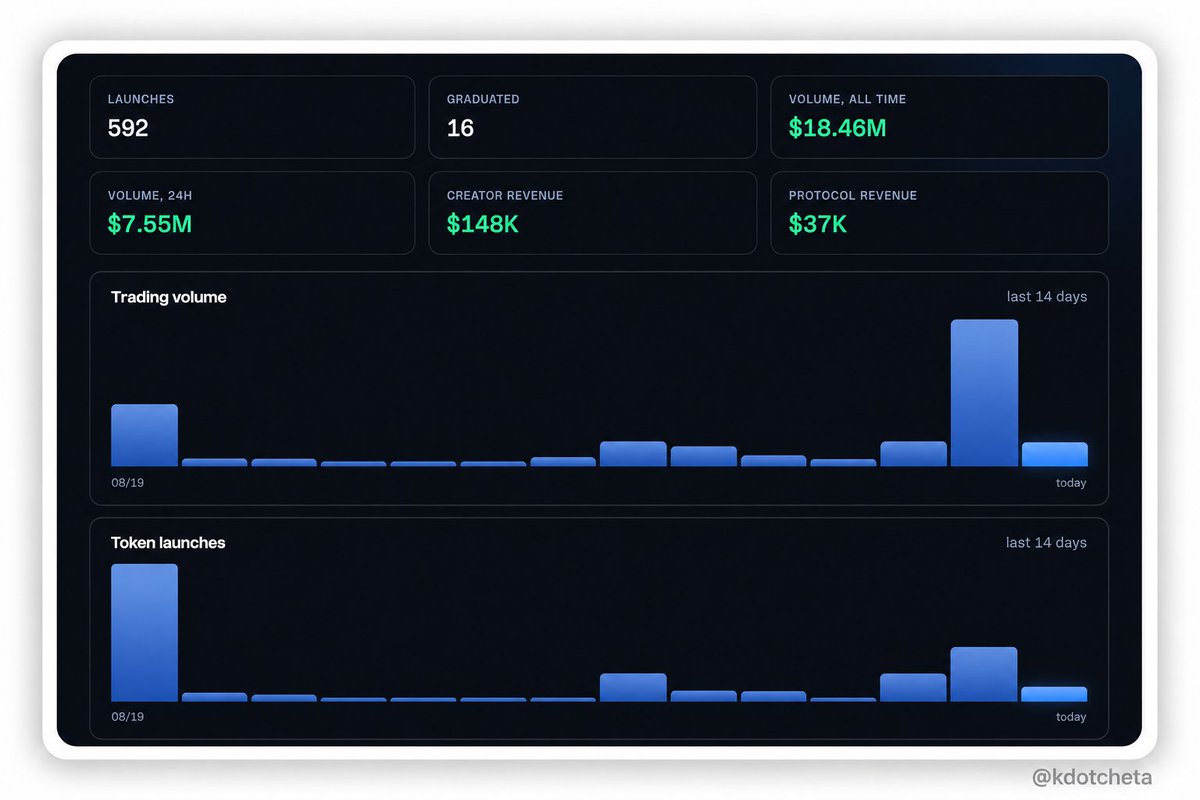Click the VOLUME, ALL TIME label
The height and width of the screenshot is (800, 1200).
point(848,99)
